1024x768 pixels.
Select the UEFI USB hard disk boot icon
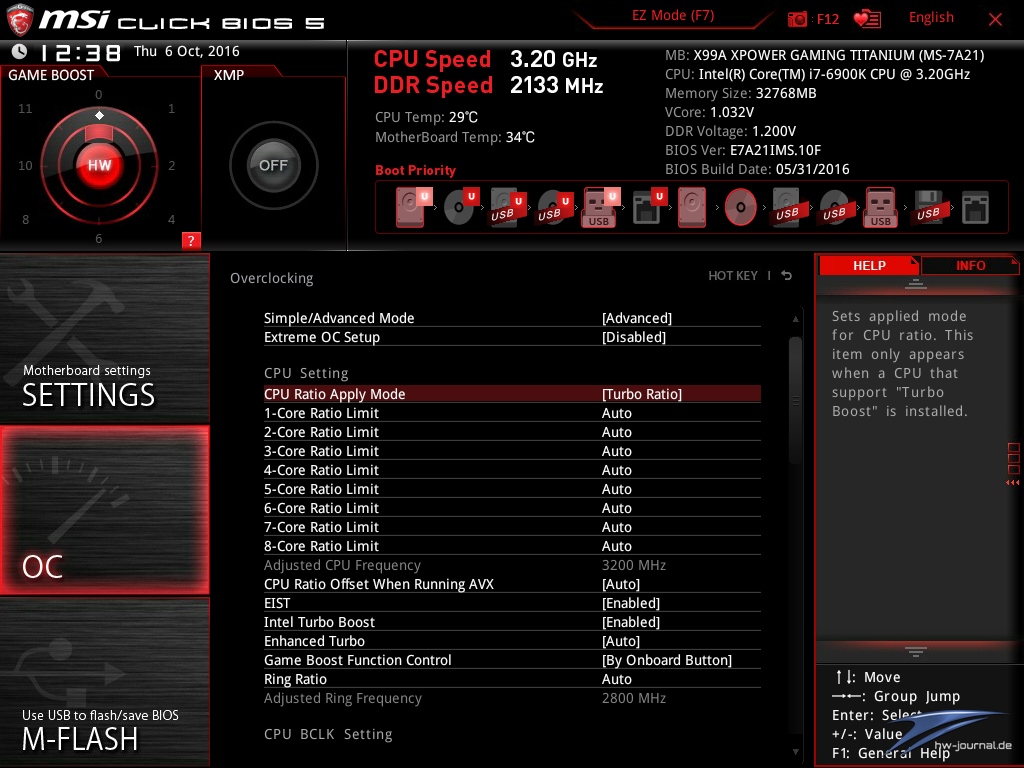[x=507, y=208]
